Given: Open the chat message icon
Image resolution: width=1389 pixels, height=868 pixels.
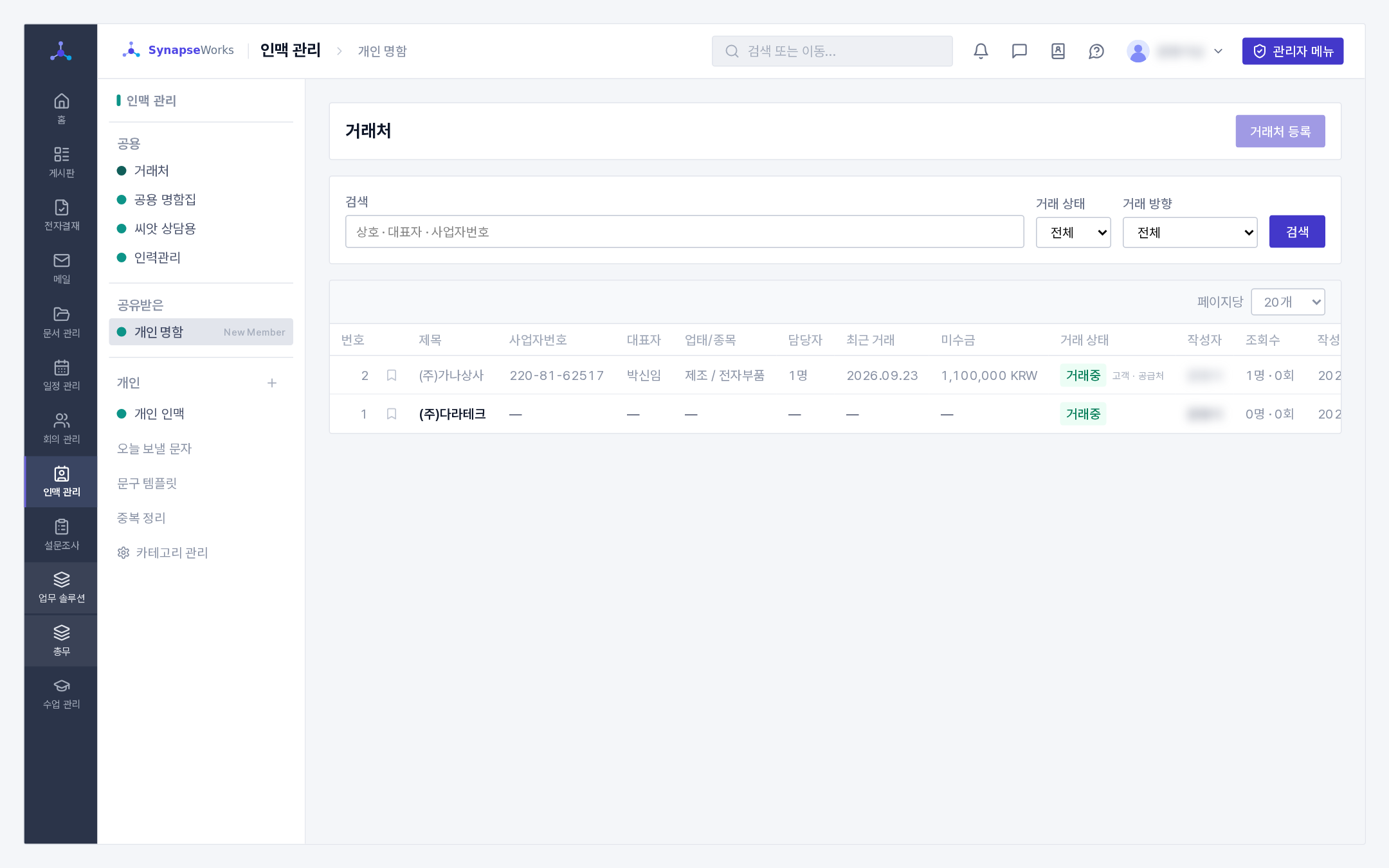Looking at the screenshot, I should 1019,51.
